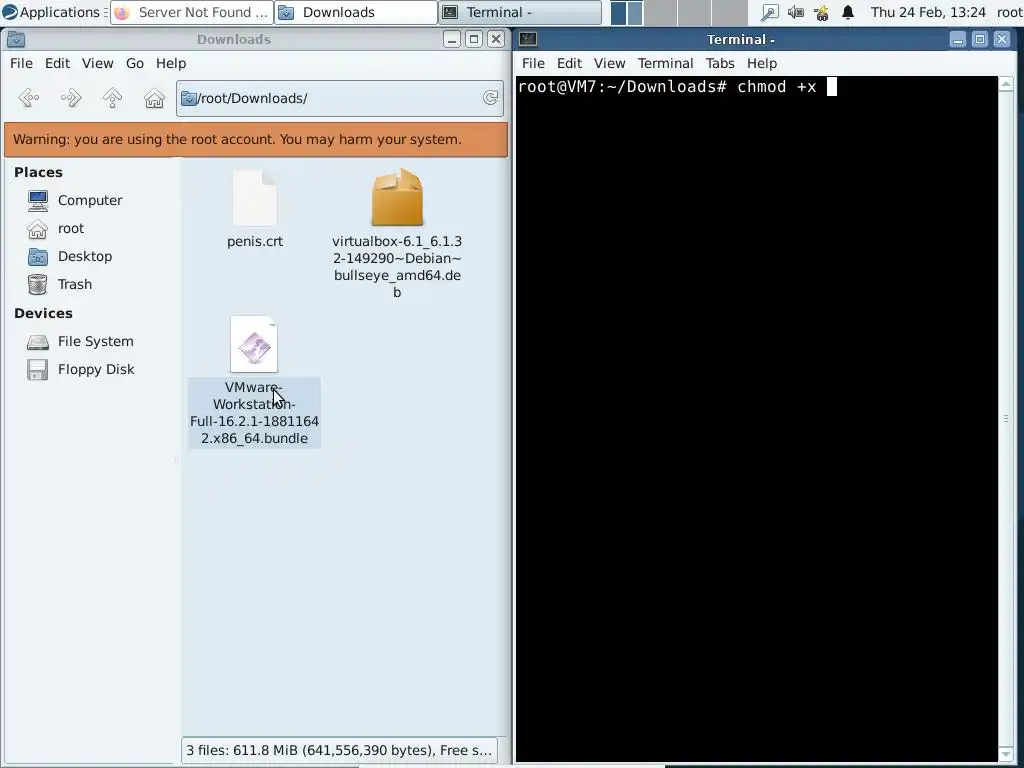The image size is (1024, 768).
Task: Click the Places heading in sidebar
Action: [39, 172]
